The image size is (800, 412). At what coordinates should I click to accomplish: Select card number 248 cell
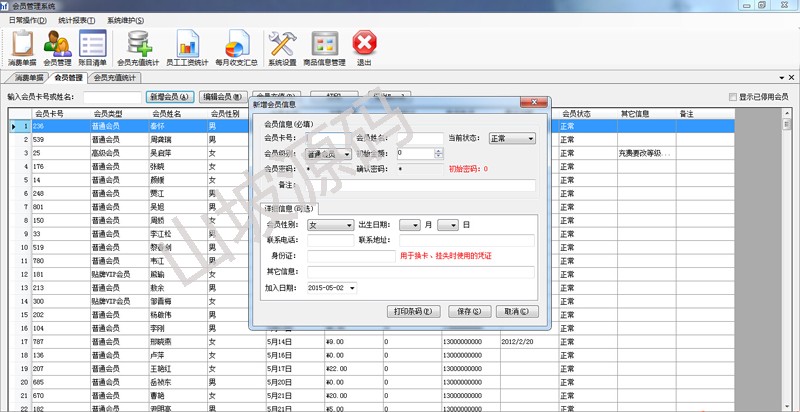61,193
